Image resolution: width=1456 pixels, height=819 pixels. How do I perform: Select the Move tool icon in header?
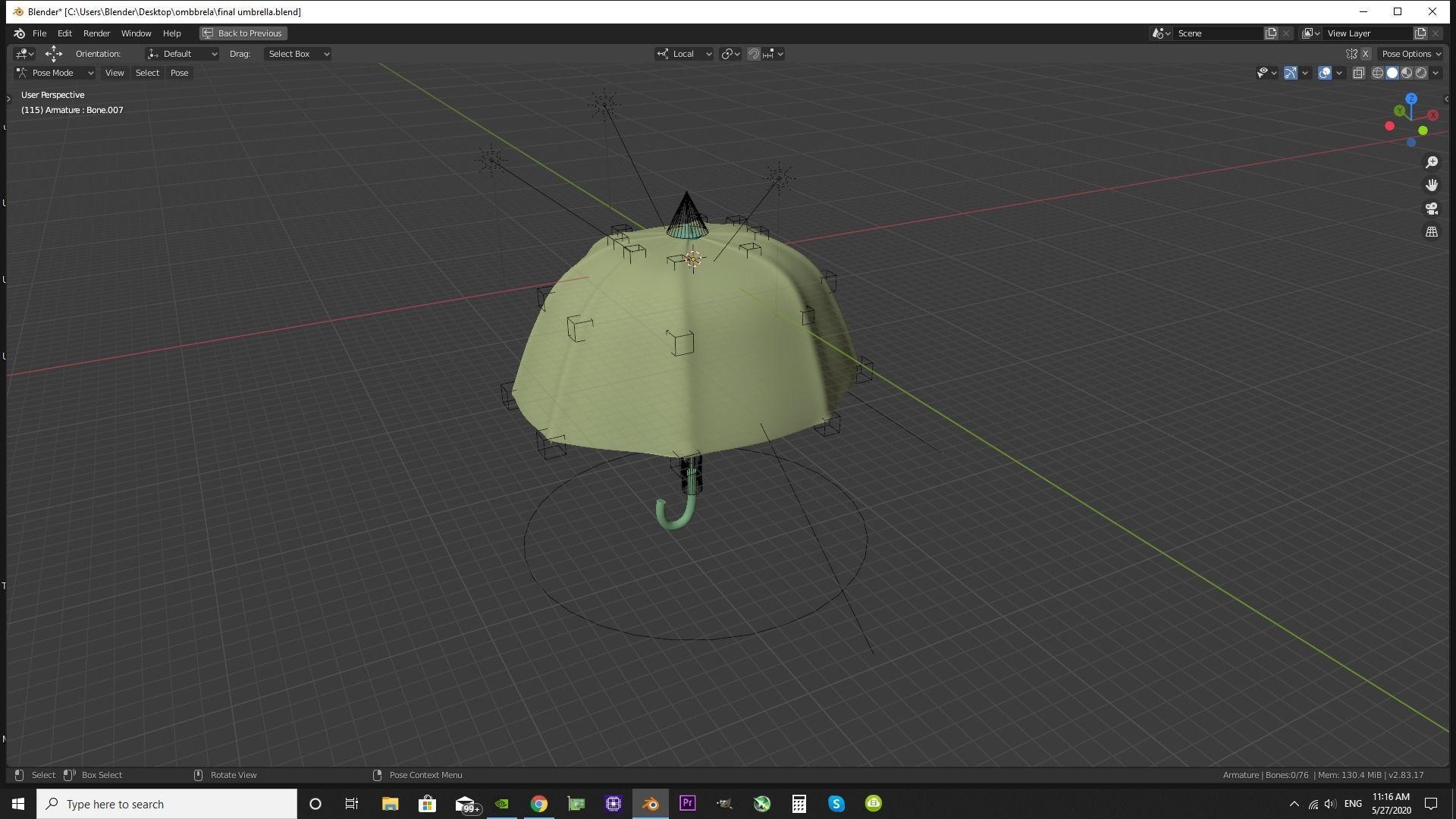point(53,54)
